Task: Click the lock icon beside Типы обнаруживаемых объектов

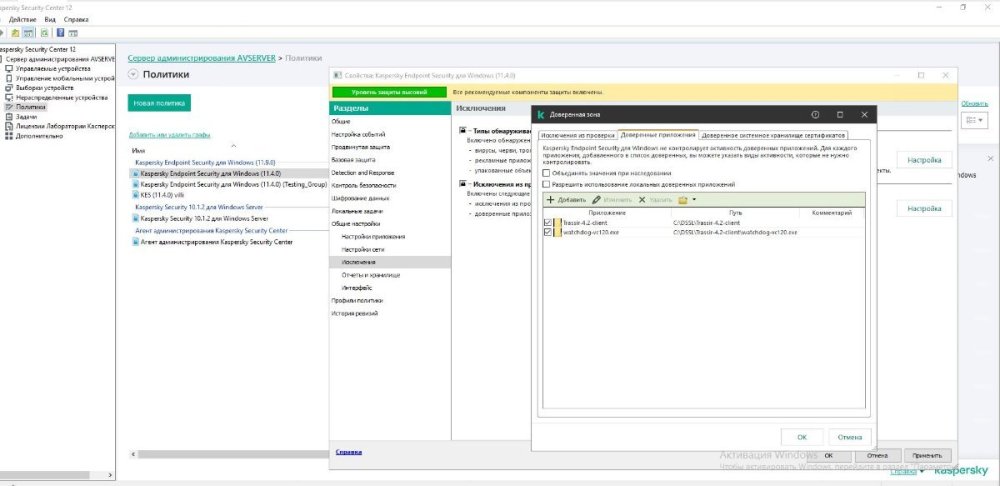Action: [x=463, y=130]
